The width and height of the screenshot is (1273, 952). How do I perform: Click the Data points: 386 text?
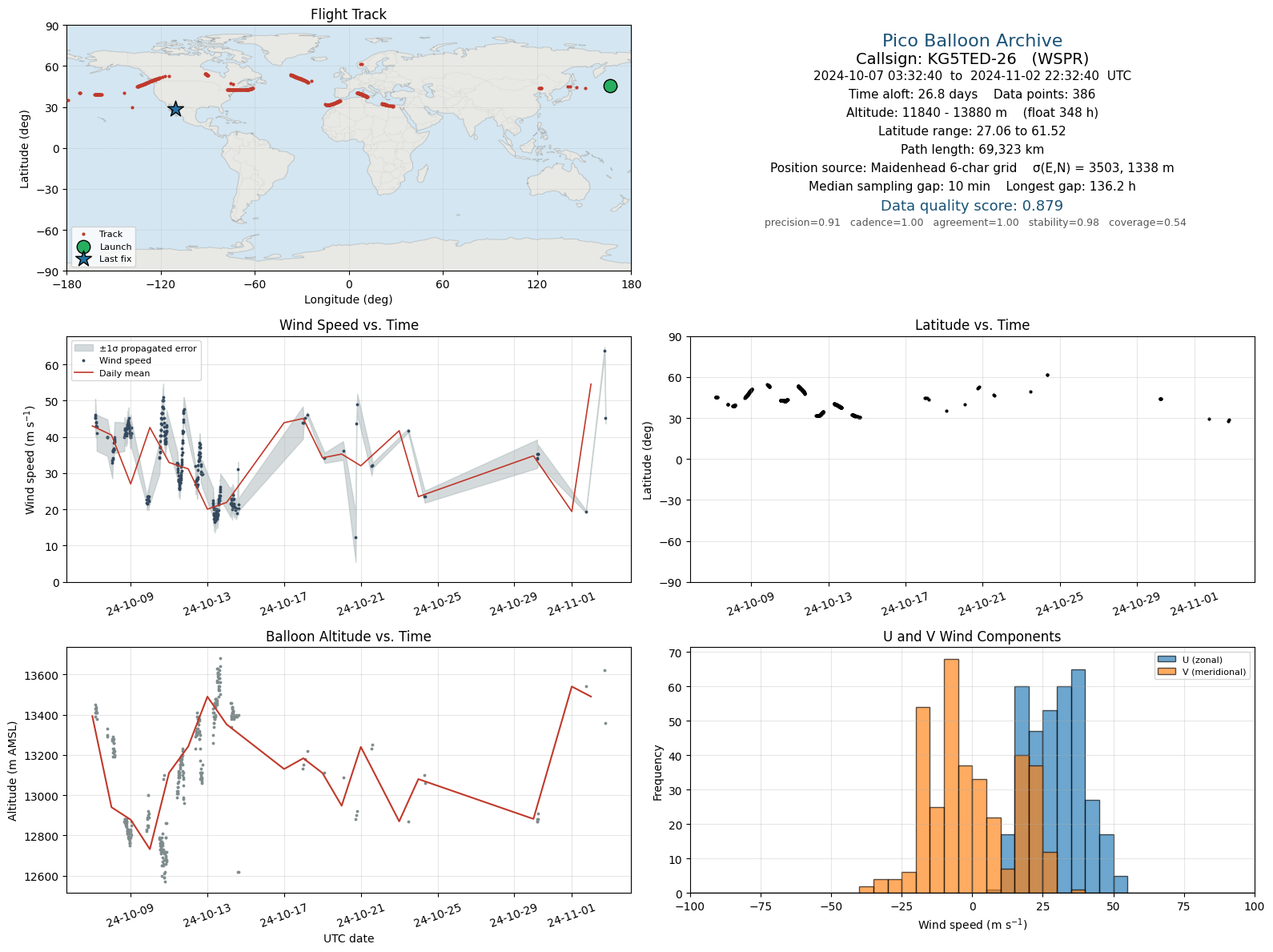pyautogui.click(x=1044, y=94)
